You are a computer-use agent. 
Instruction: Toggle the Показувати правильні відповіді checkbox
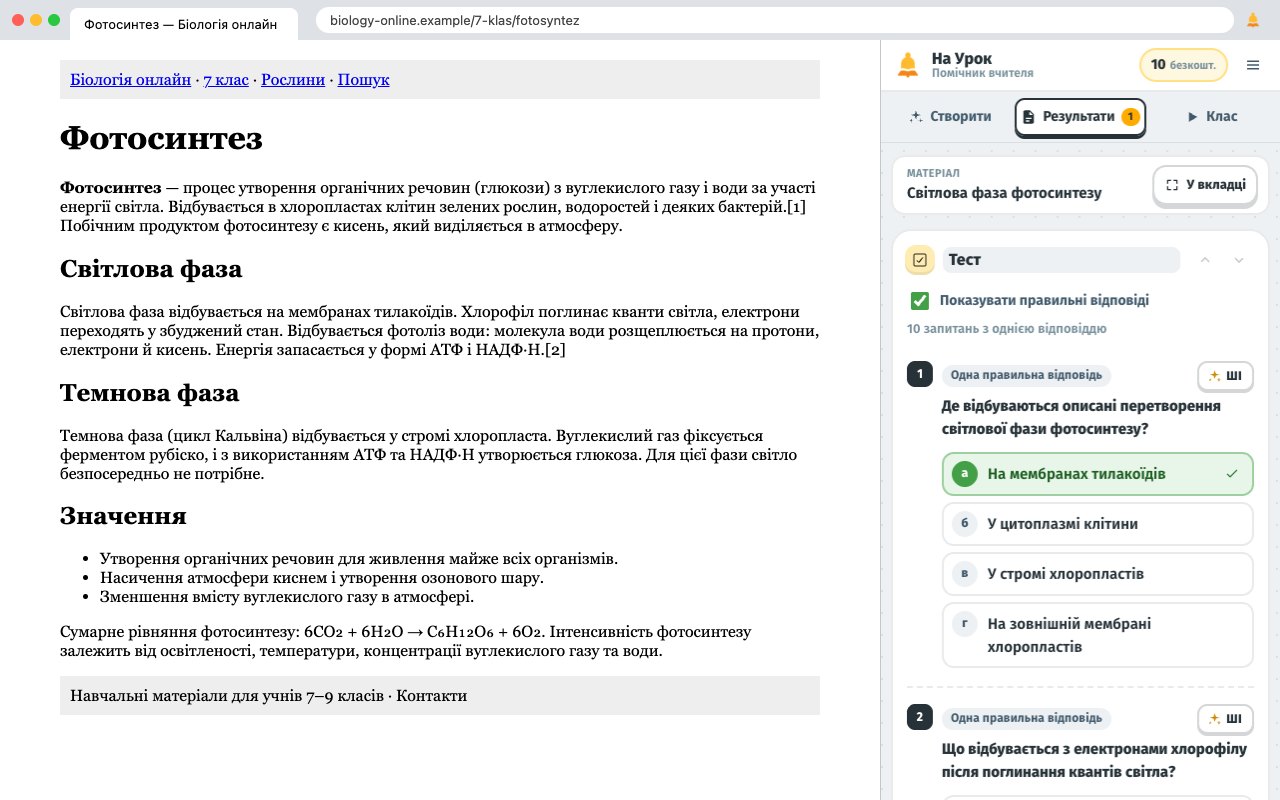point(920,300)
